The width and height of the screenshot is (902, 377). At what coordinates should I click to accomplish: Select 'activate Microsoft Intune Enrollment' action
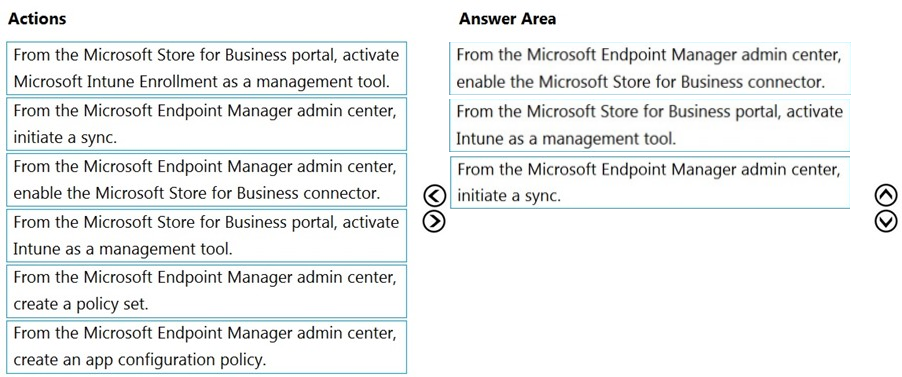click(207, 68)
